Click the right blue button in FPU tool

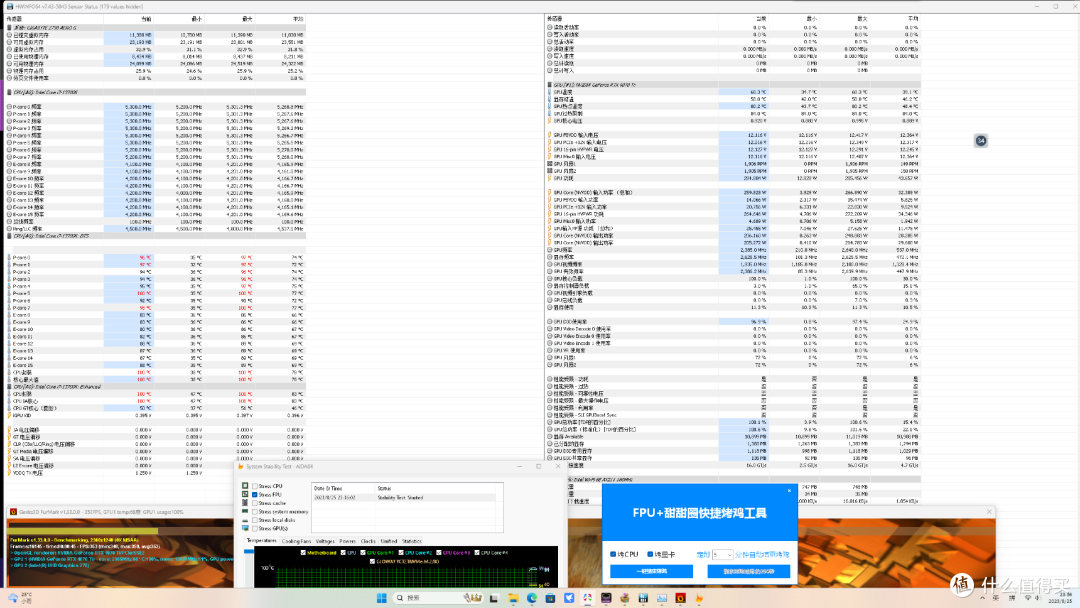[749, 572]
